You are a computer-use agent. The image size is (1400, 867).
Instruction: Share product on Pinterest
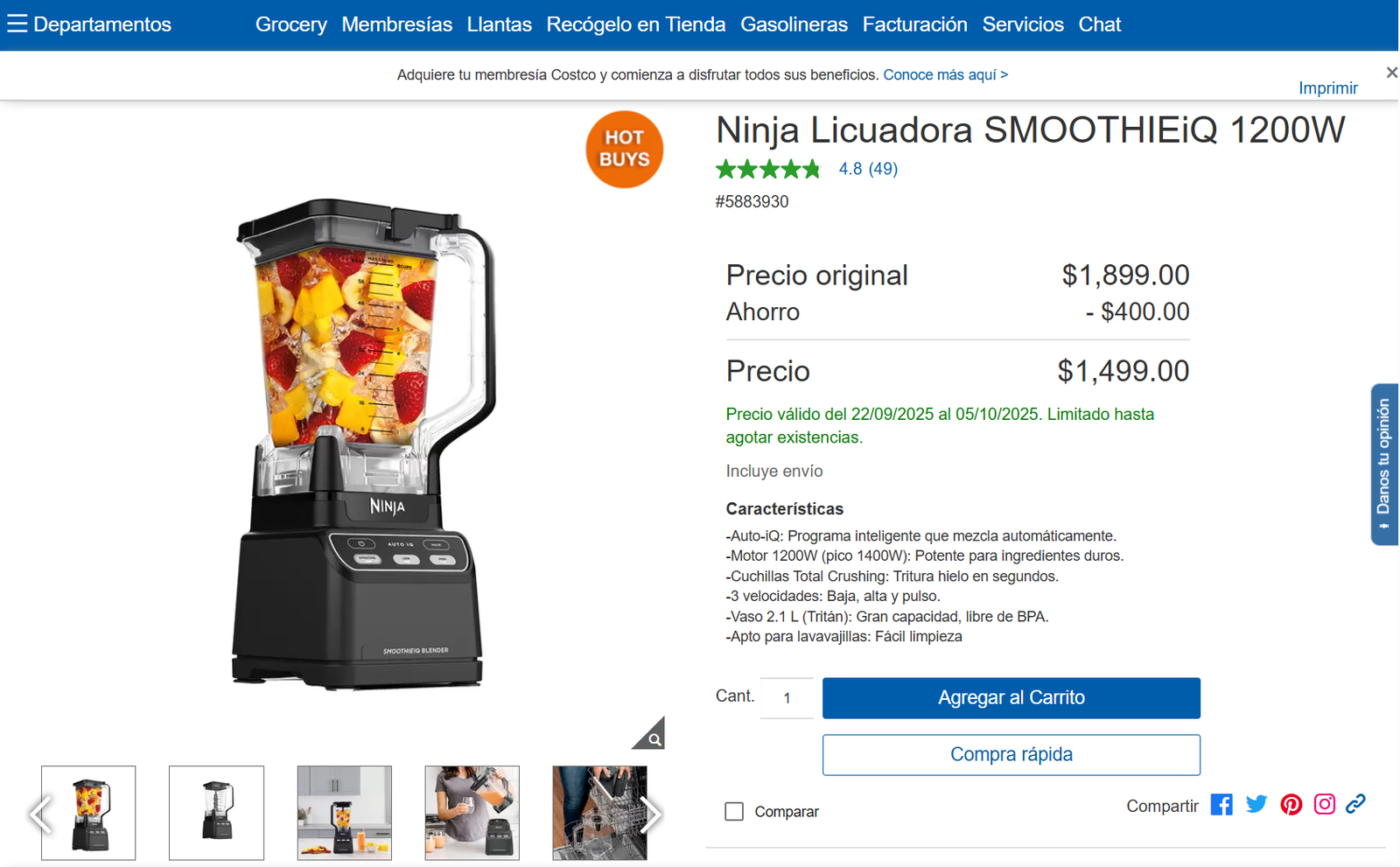click(x=1291, y=805)
